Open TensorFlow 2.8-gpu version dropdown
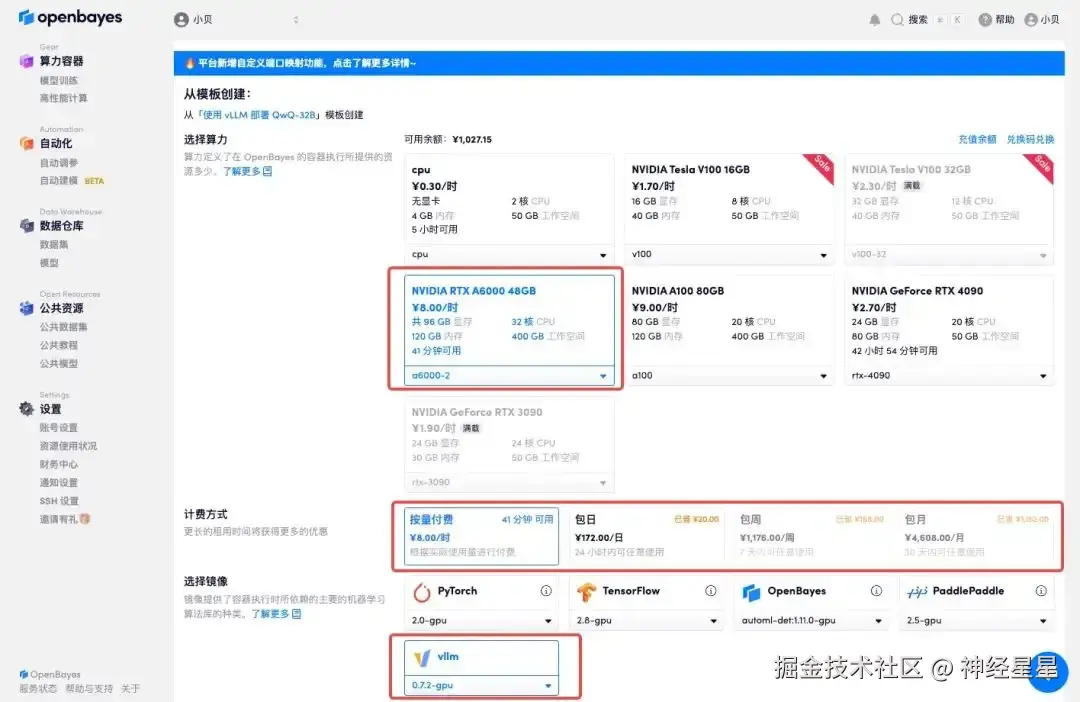Viewport: 1080px width, 702px height. [647, 621]
